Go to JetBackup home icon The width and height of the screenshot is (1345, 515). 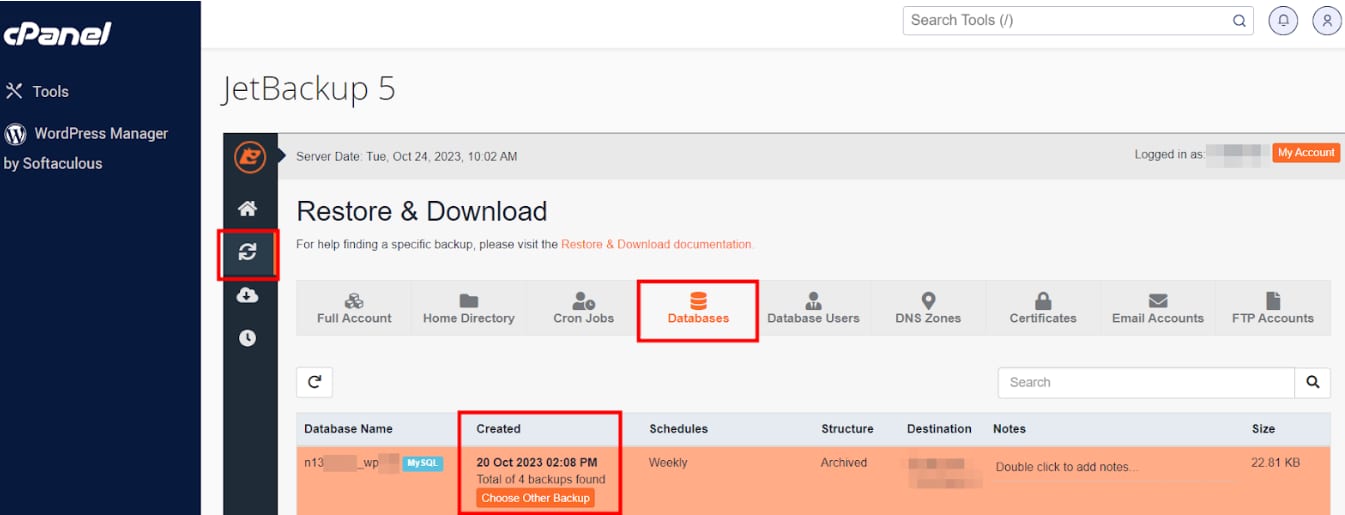point(247,209)
